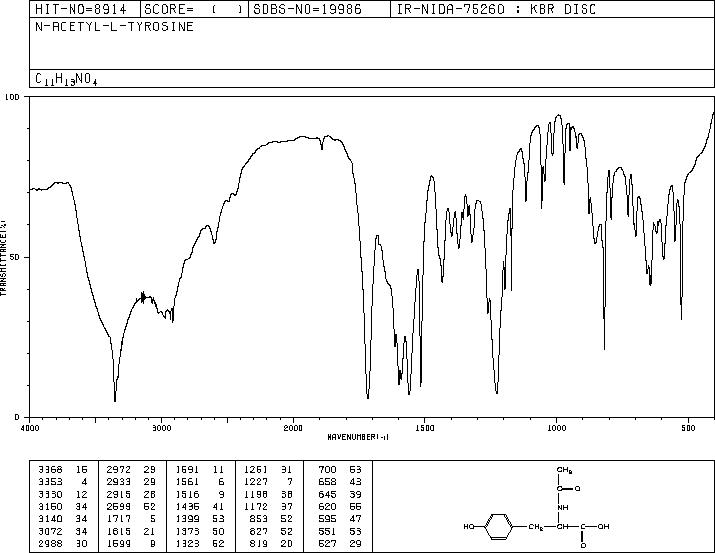
Task: Click the NH label in structure diagram
Action: 563,507
